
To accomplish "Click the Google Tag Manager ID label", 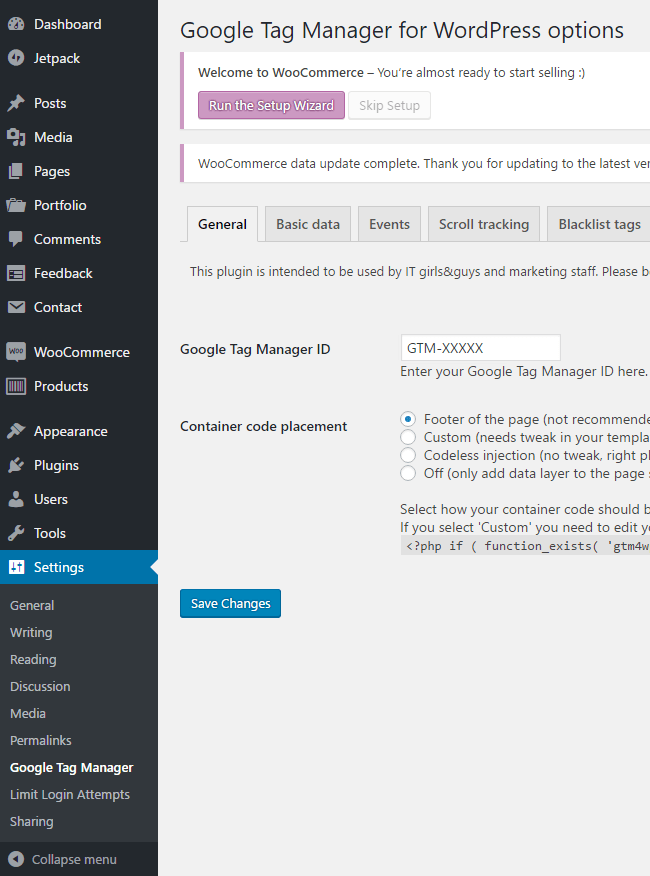I will (x=255, y=349).
